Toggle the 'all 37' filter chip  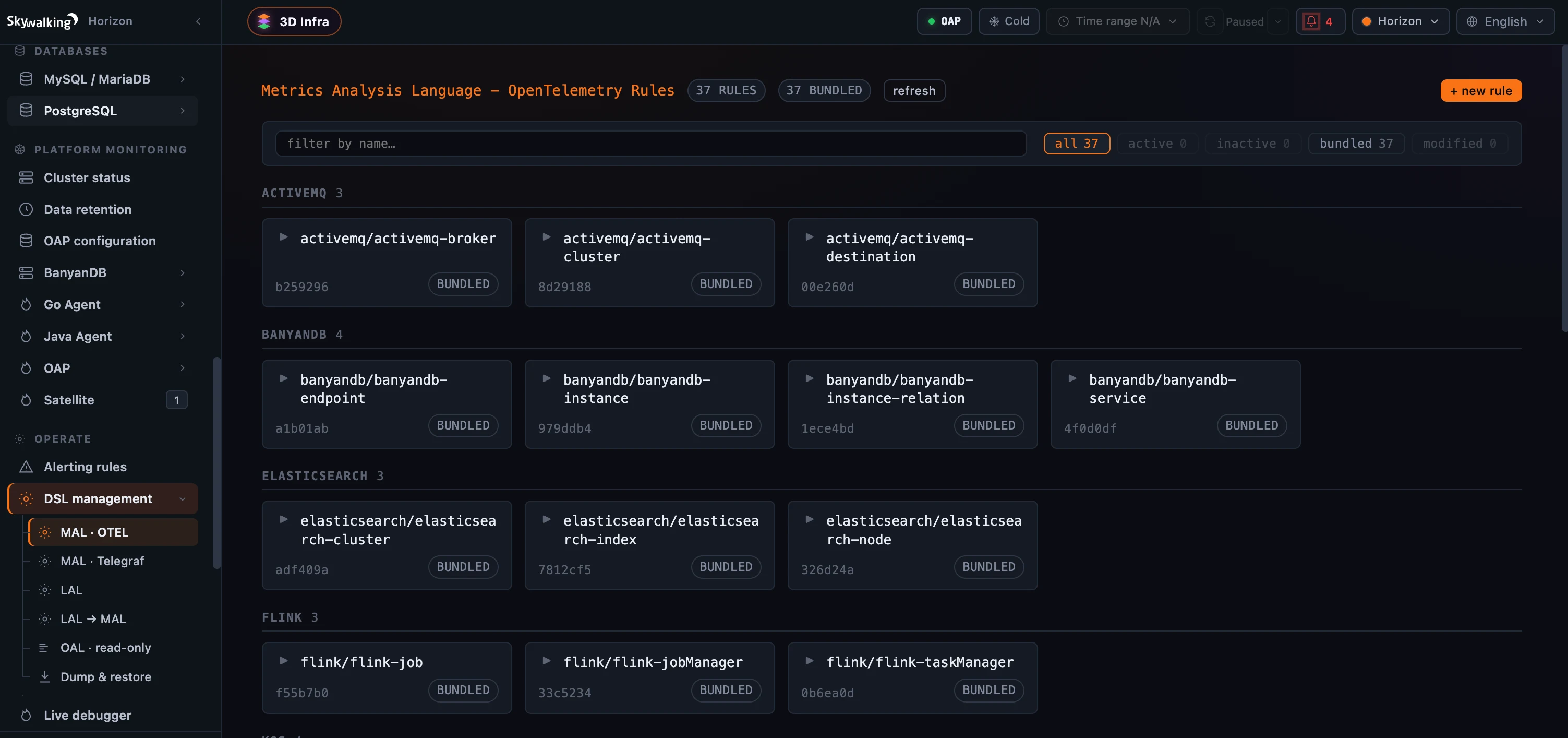(x=1076, y=143)
